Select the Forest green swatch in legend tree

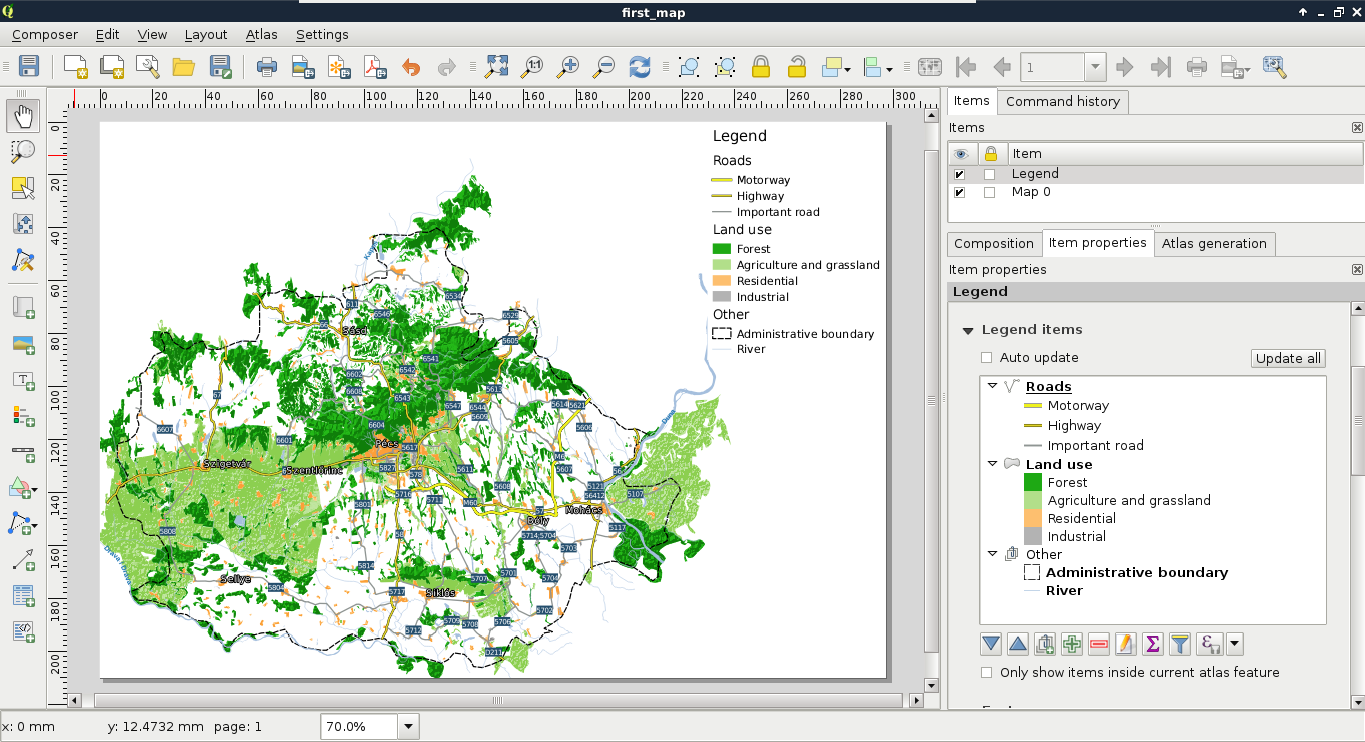(x=1032, y=482)
